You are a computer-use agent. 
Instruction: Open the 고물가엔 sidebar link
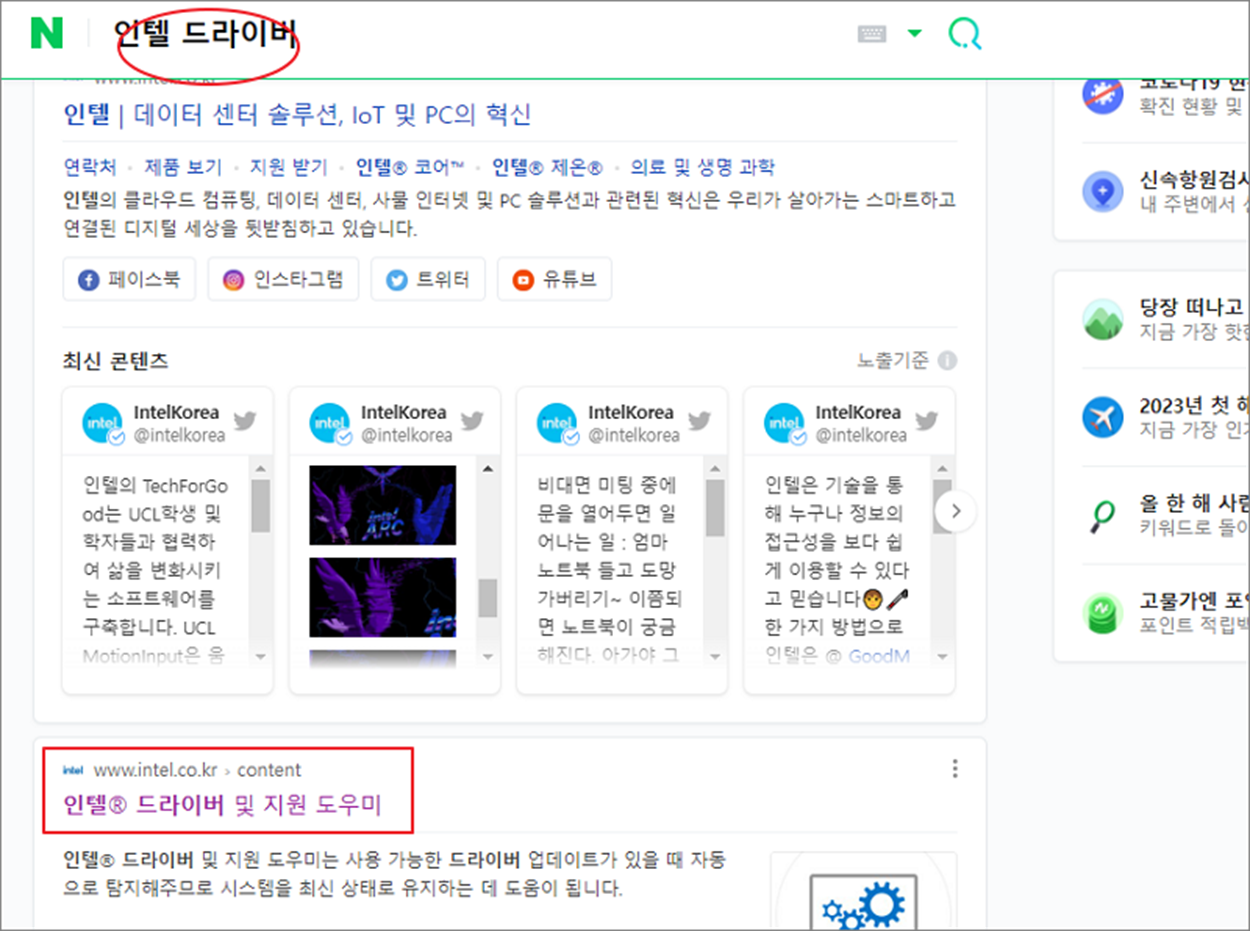1194,602
